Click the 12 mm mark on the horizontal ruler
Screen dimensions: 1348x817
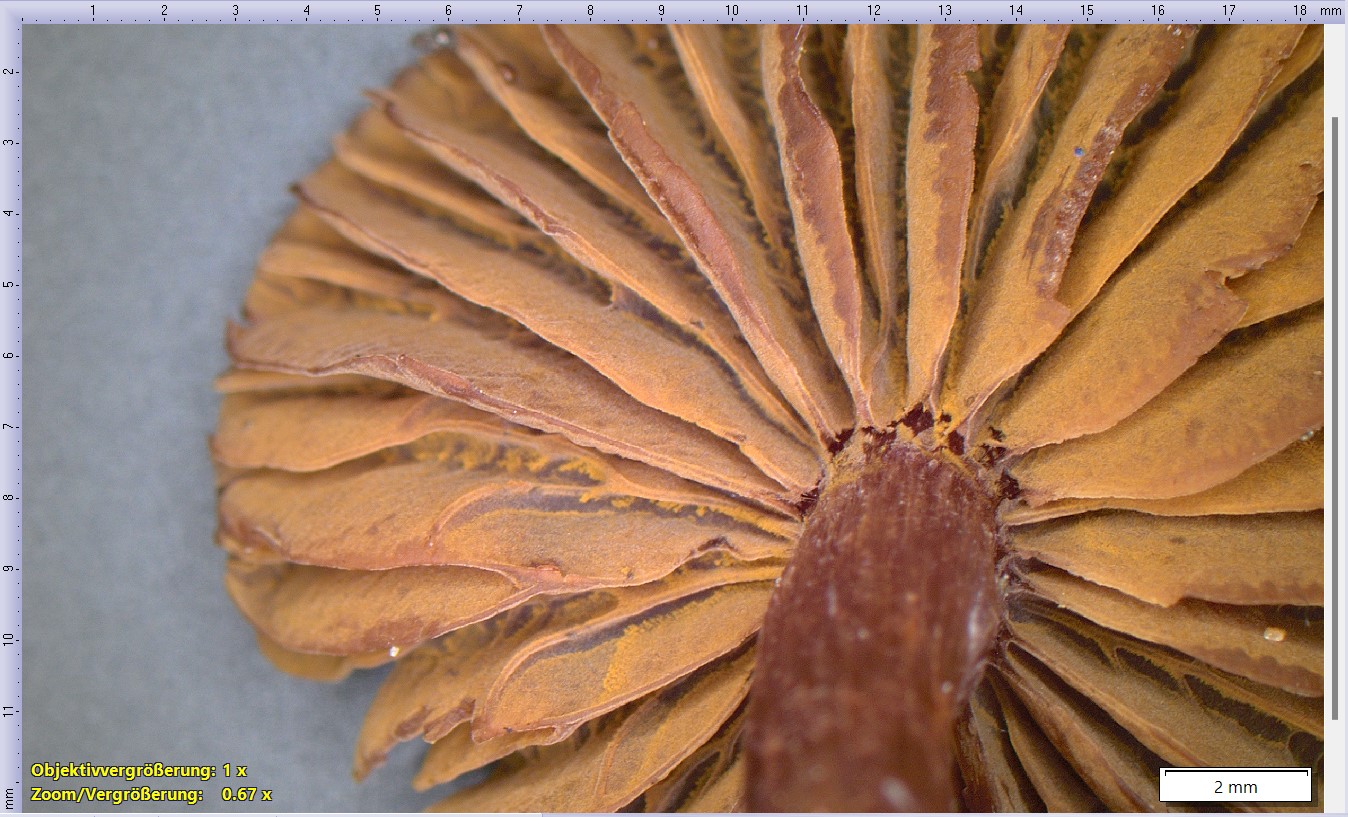point(874,11)
